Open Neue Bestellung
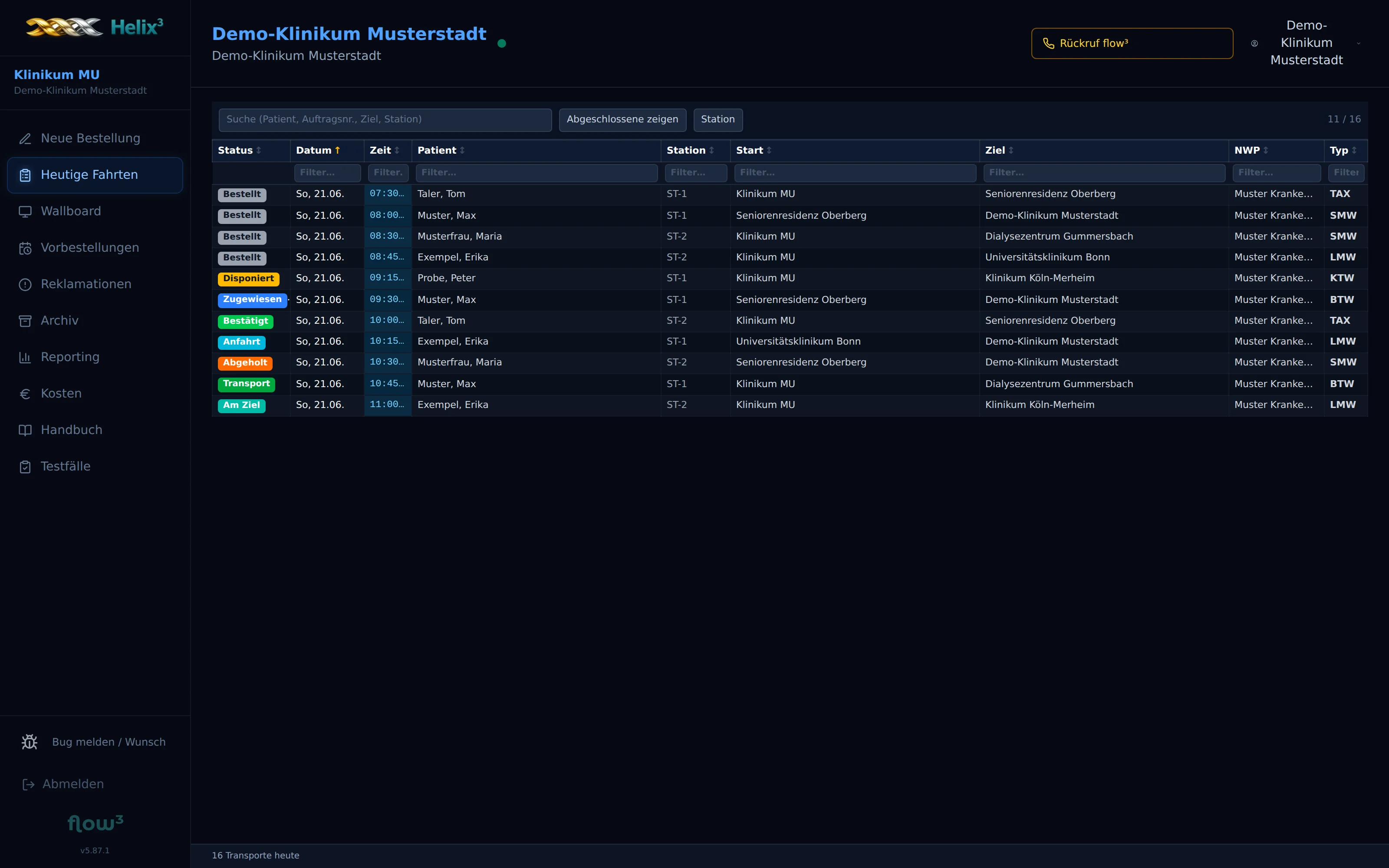 pos(95,138)
